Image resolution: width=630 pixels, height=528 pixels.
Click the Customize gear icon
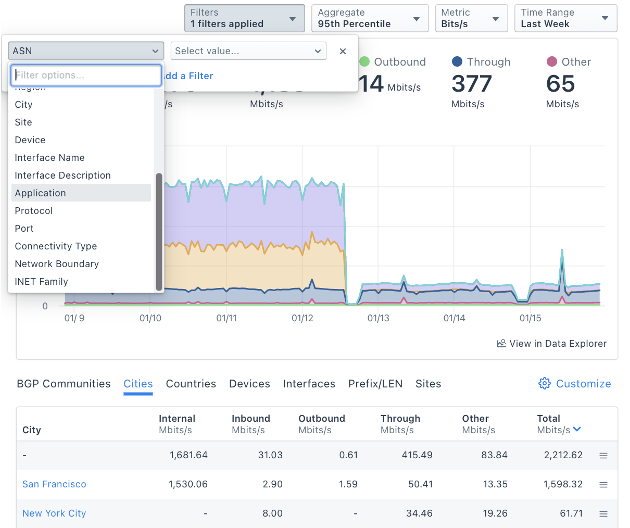[x=545, y=384]
